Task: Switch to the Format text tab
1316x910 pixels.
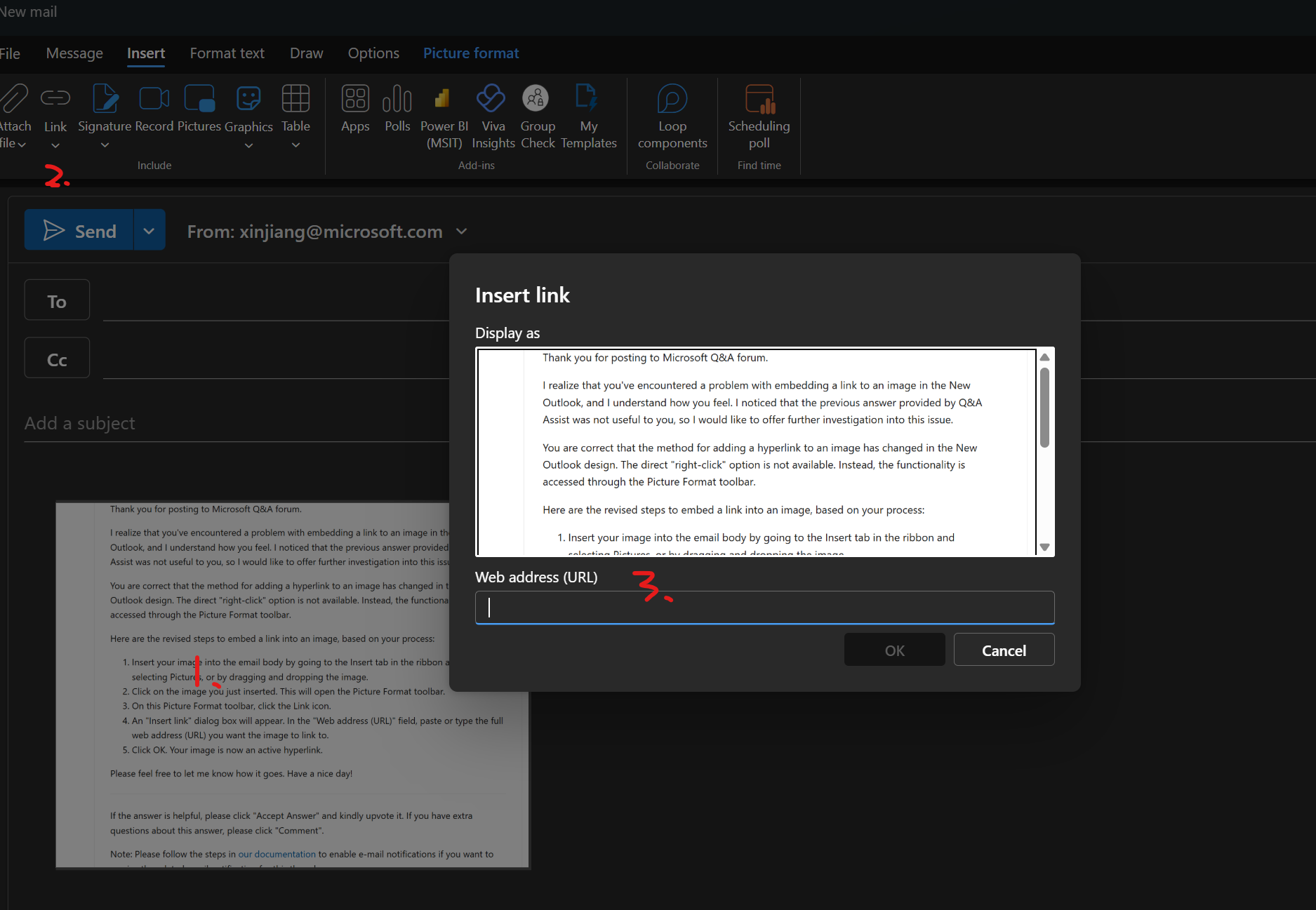Action: [227, 53]
